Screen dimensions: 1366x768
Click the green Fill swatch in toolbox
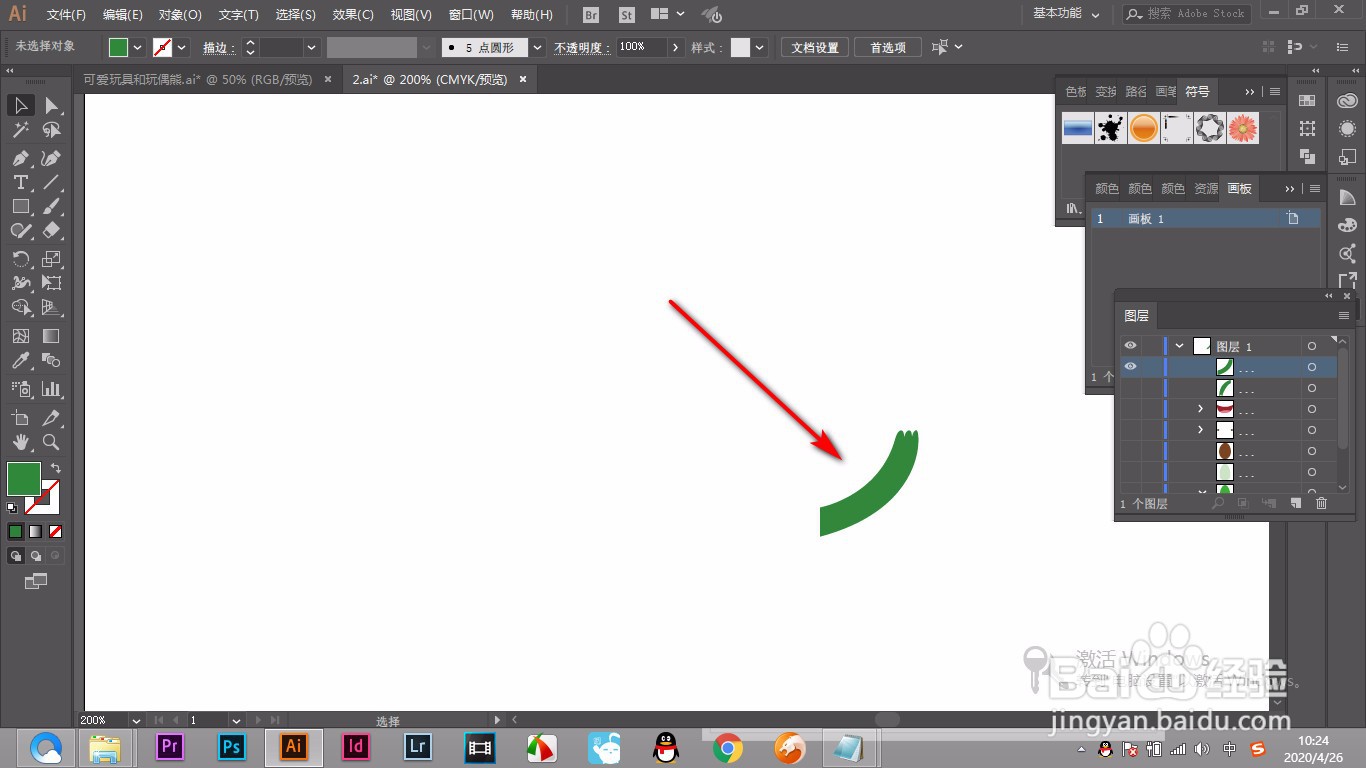coord(24,479)
